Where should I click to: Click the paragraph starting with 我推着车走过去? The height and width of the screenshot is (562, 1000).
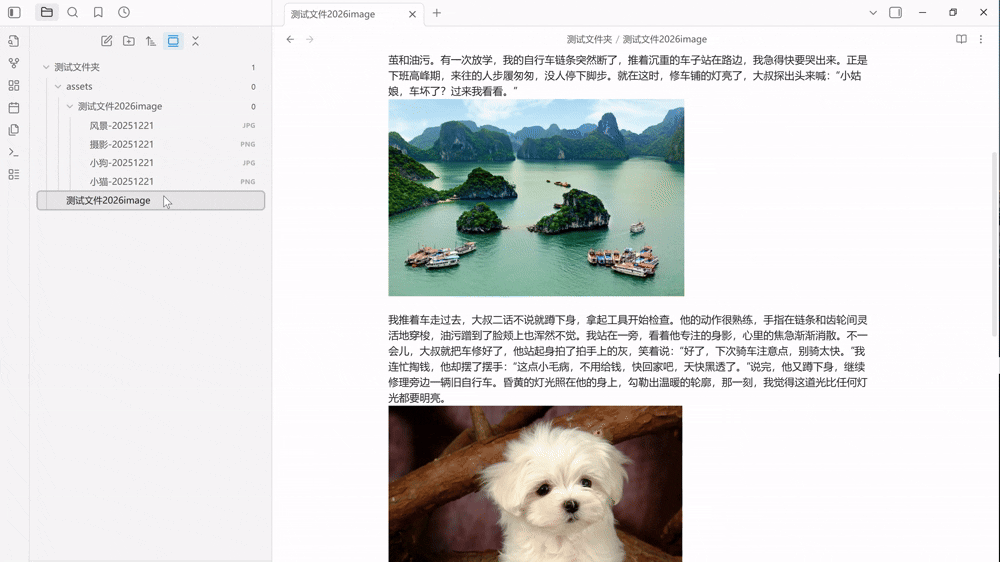pos(628,359)
